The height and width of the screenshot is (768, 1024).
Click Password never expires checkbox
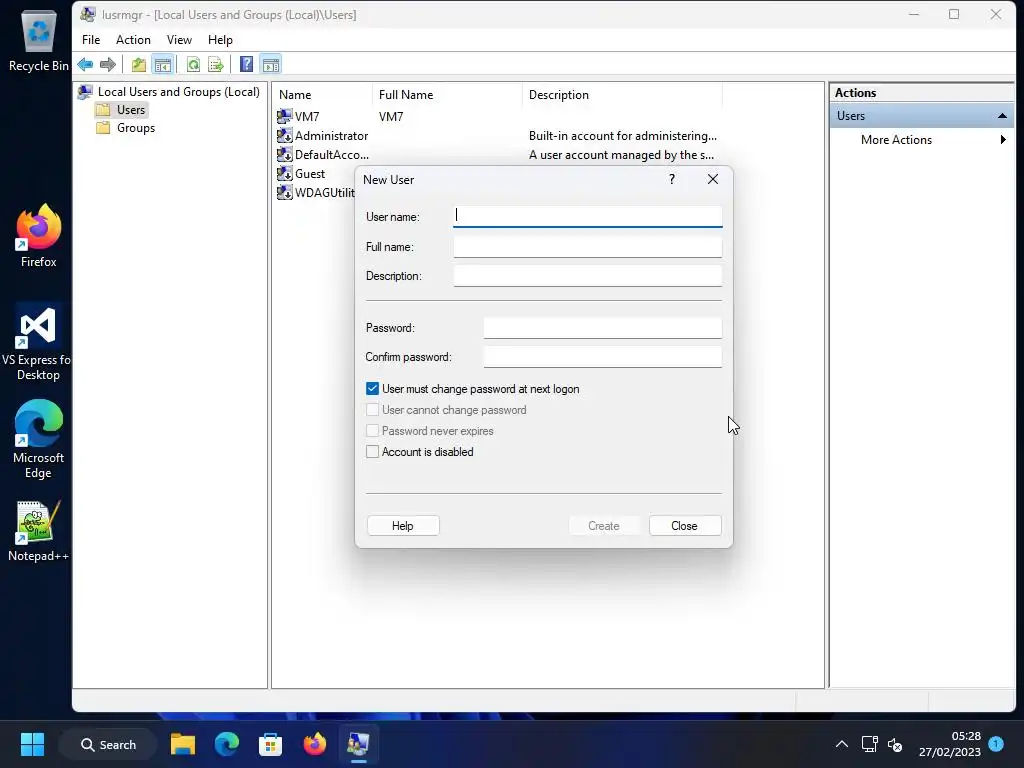coord(372,430)
